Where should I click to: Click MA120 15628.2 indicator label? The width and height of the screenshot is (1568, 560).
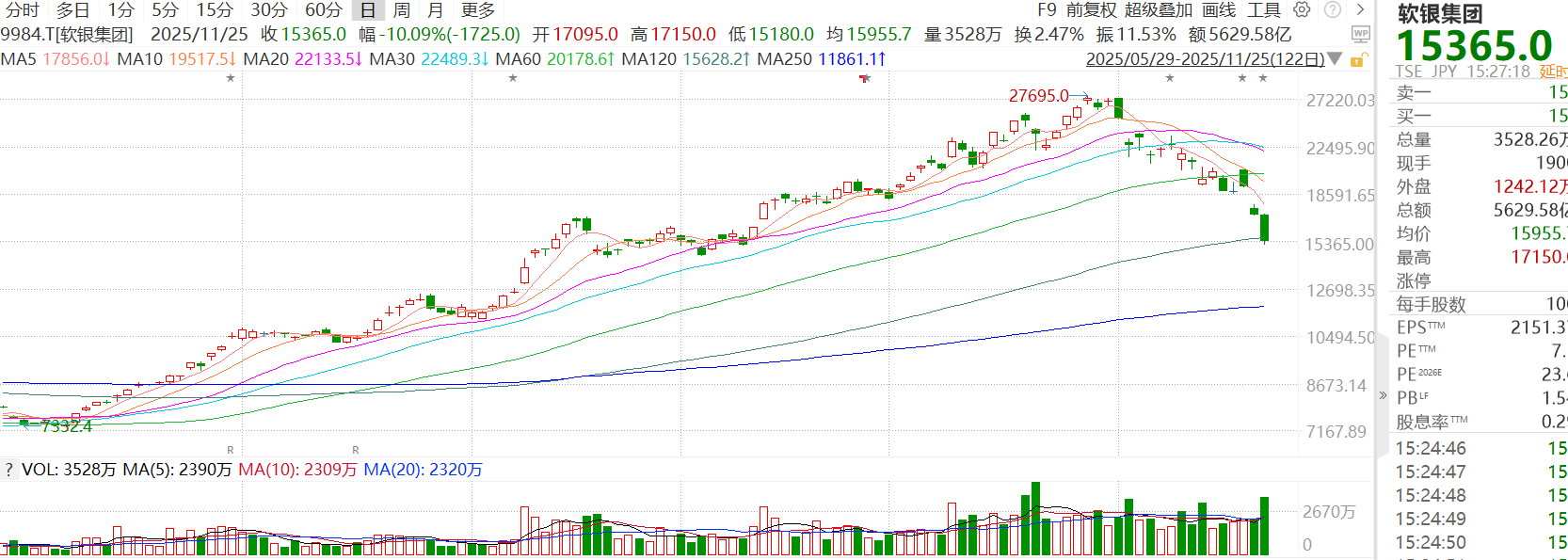pos(686,59)
